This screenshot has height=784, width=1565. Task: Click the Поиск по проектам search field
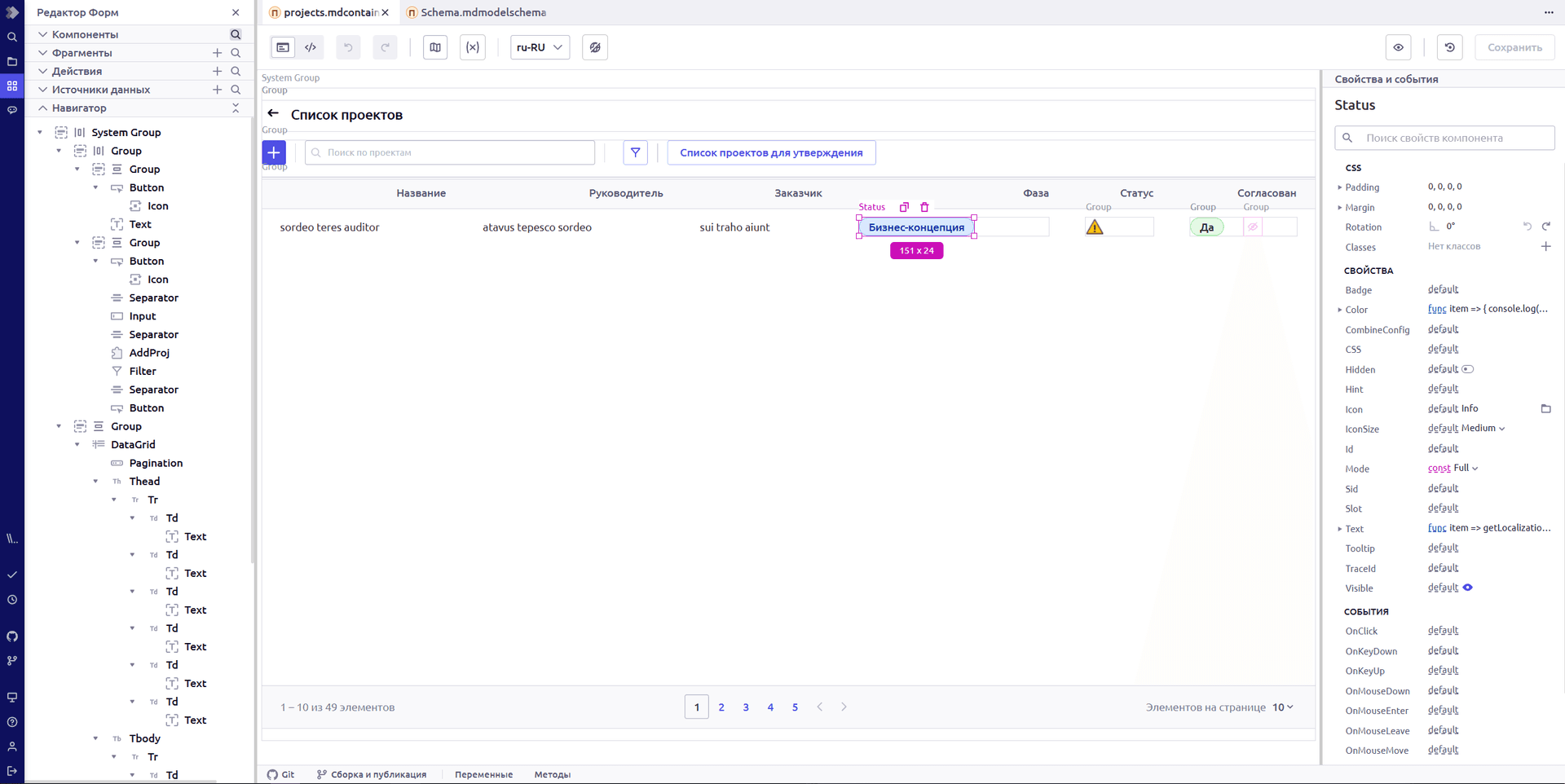[450, 152]
